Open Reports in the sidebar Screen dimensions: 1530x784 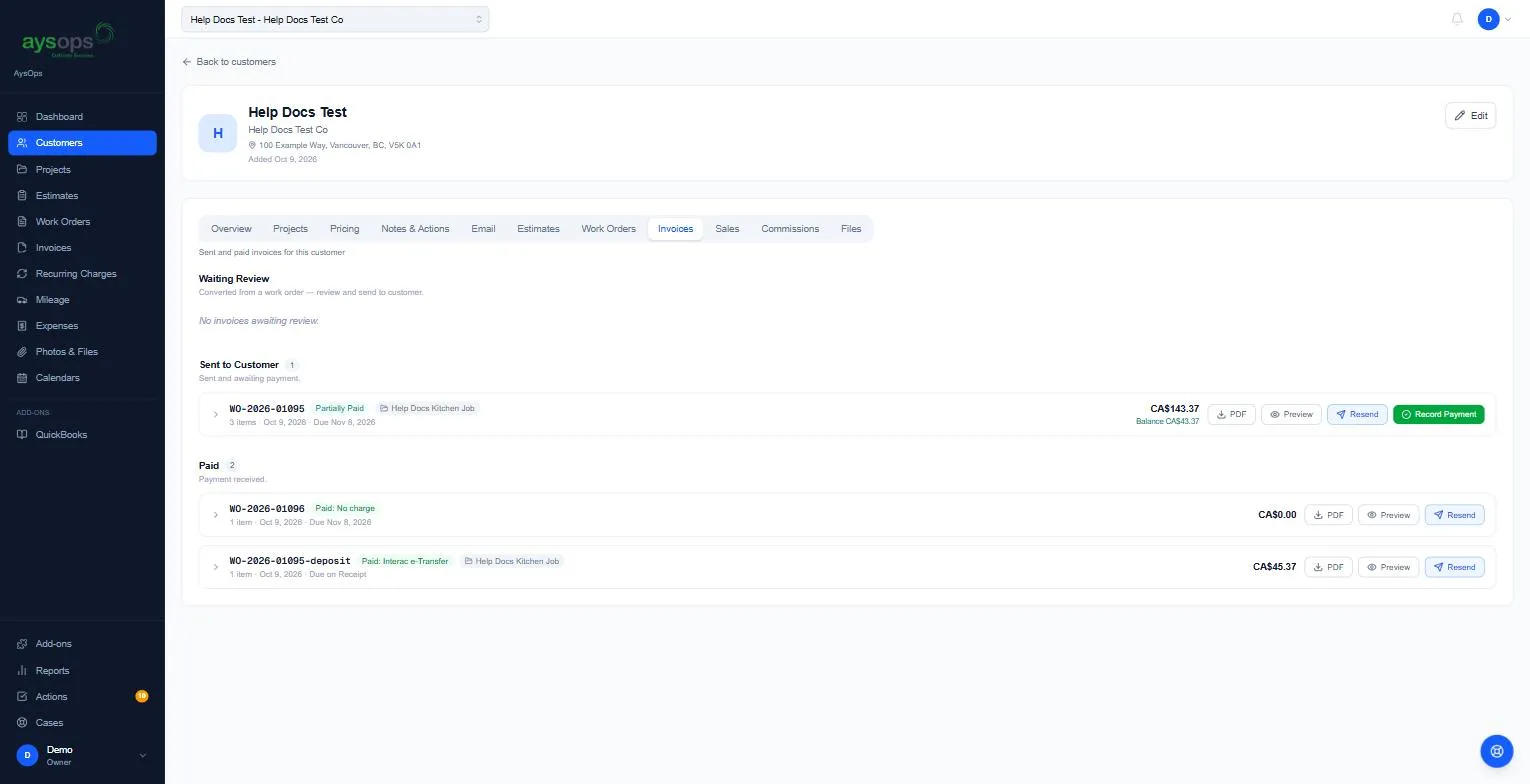[82, 671]
